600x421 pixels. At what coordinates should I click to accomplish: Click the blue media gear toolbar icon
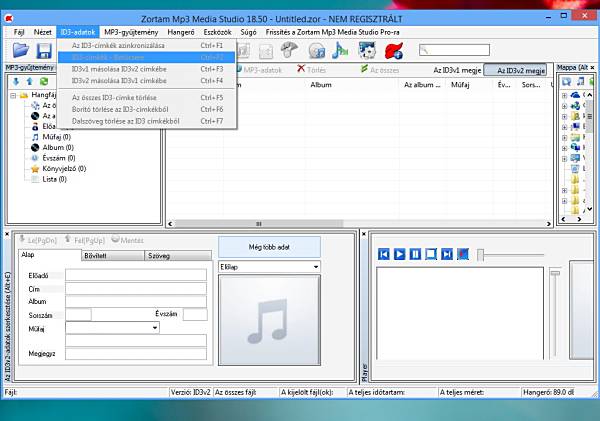pyautogui.click(x=367, y=50)
